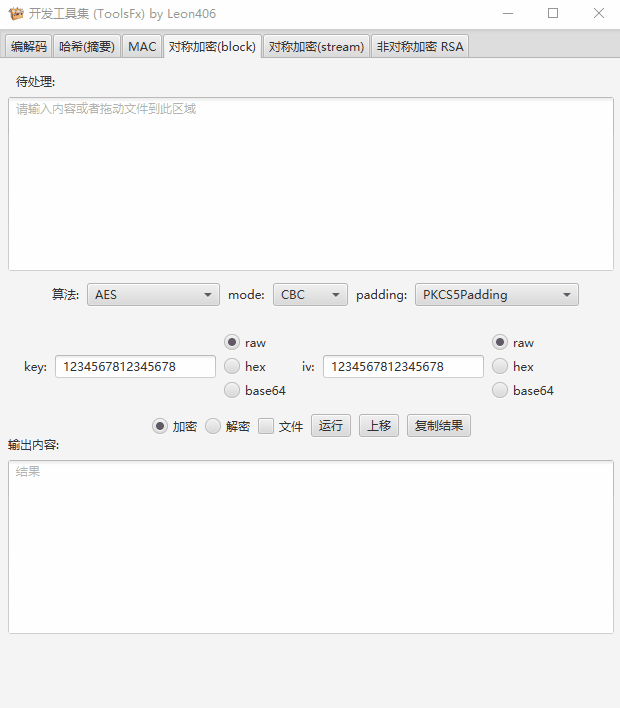Open the 对称加密(block) tab
The width and height of the screenshot is (620, 708).
[212, 47]
